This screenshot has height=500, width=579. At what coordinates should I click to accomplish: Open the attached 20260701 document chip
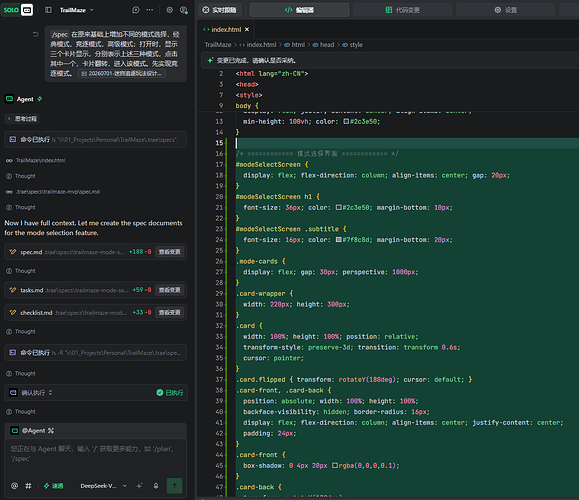122,73
